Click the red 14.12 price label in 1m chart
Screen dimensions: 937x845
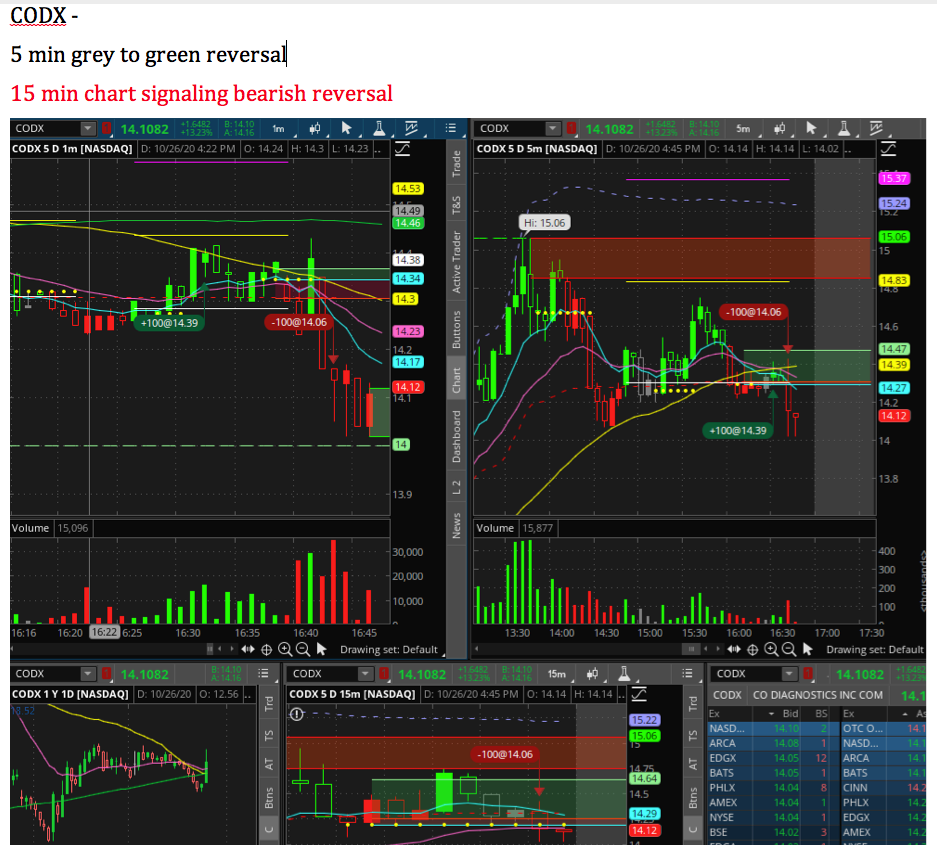[x=408, y=387]
